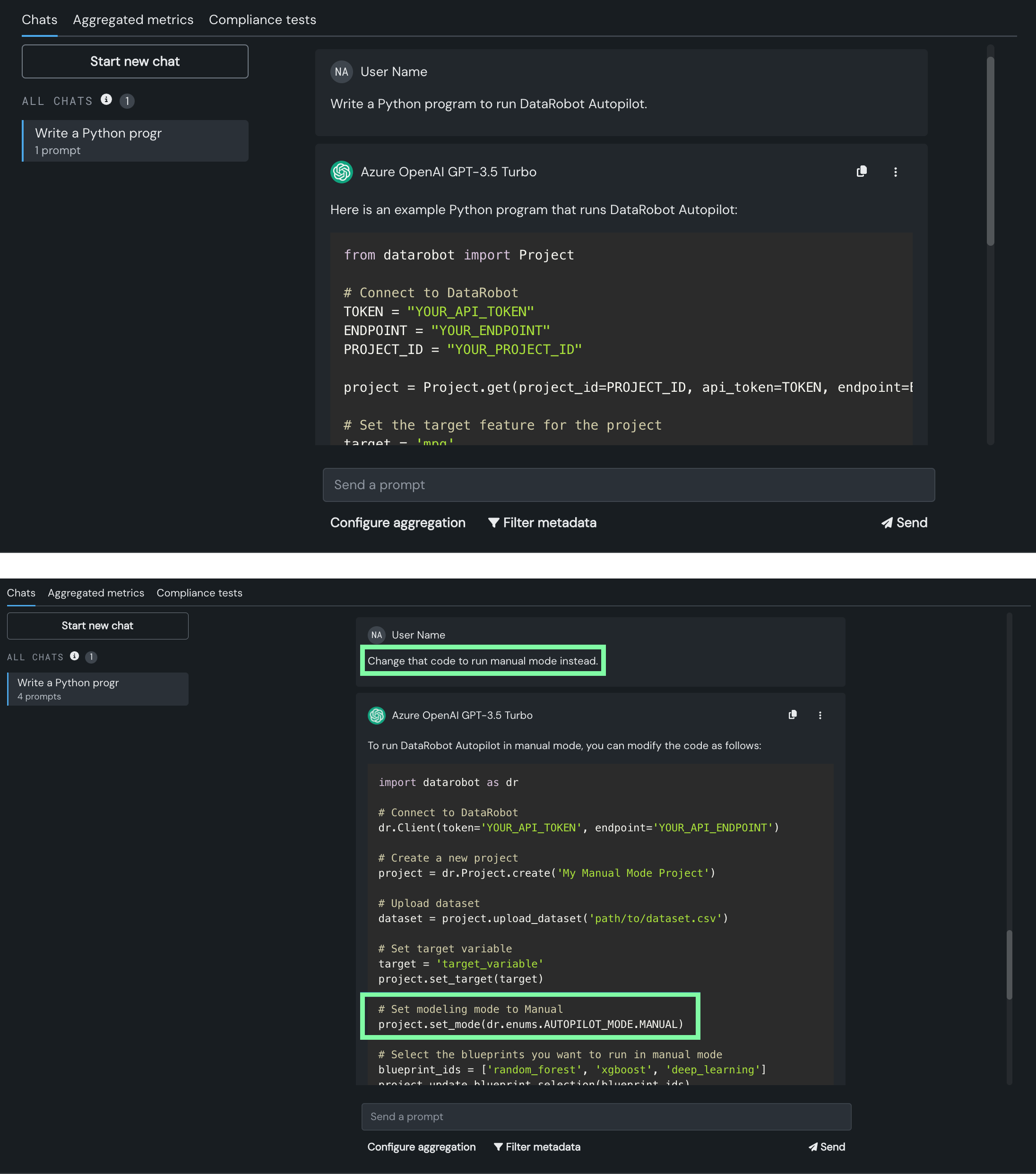
Task: Copy the top chat's GPT-3.5 response
Action: coord(862,172)
